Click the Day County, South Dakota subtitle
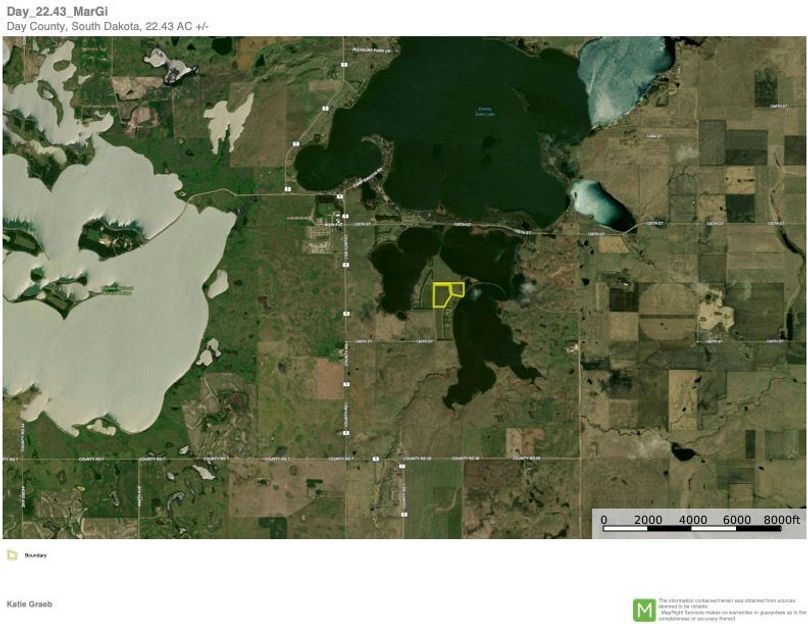The height and width of the screenshot is (624, 808). [x=108, y=26]
